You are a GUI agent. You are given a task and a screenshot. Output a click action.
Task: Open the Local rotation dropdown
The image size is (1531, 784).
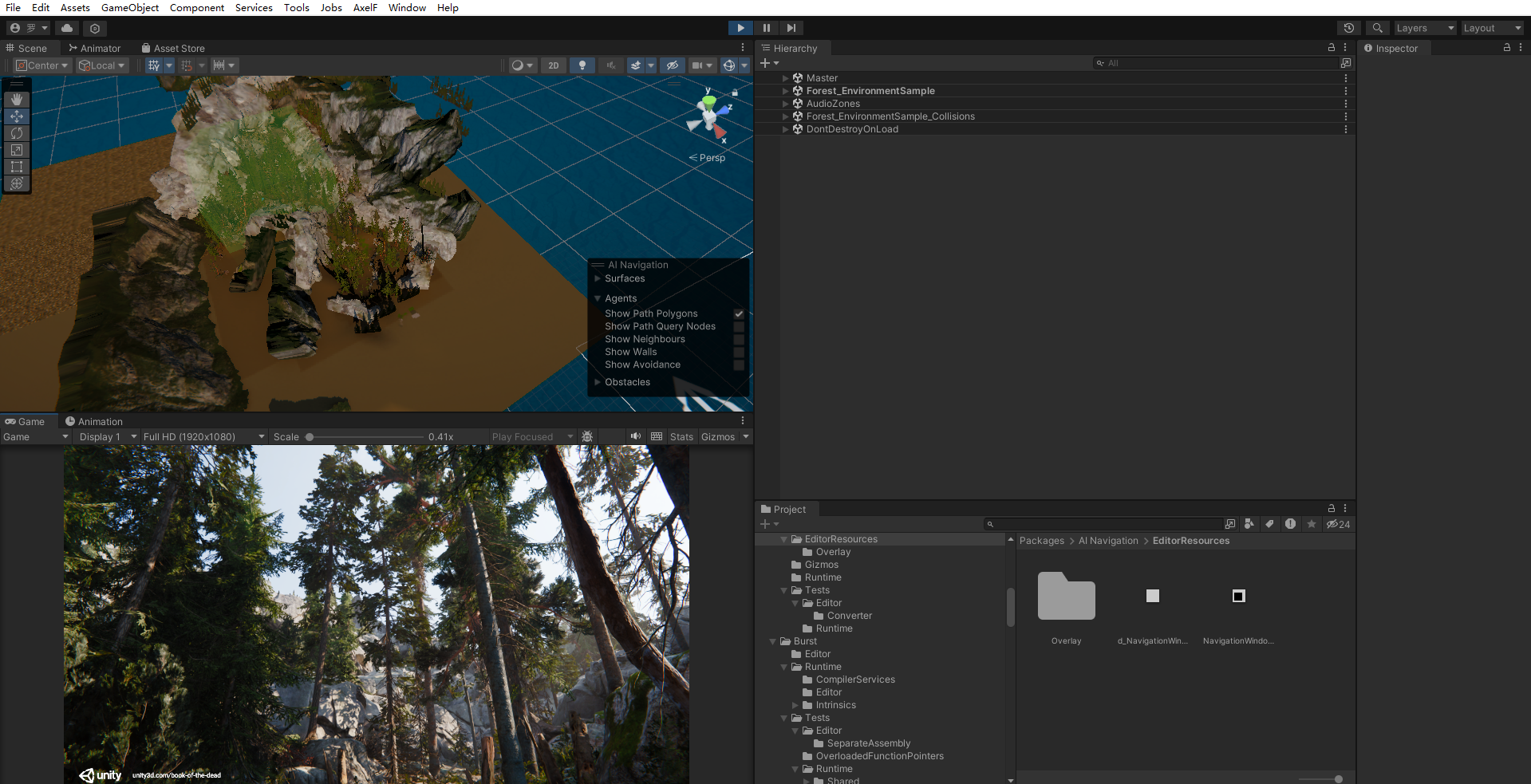[x=101, y=65]
